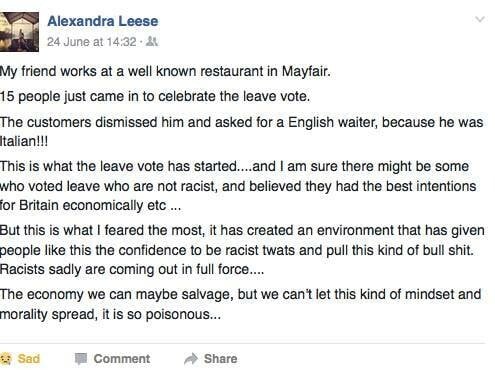Click the line 'Racists sadly are coming out'
Image resolution: width=495 pixels, height=370 pixels.
coord(132,269)
